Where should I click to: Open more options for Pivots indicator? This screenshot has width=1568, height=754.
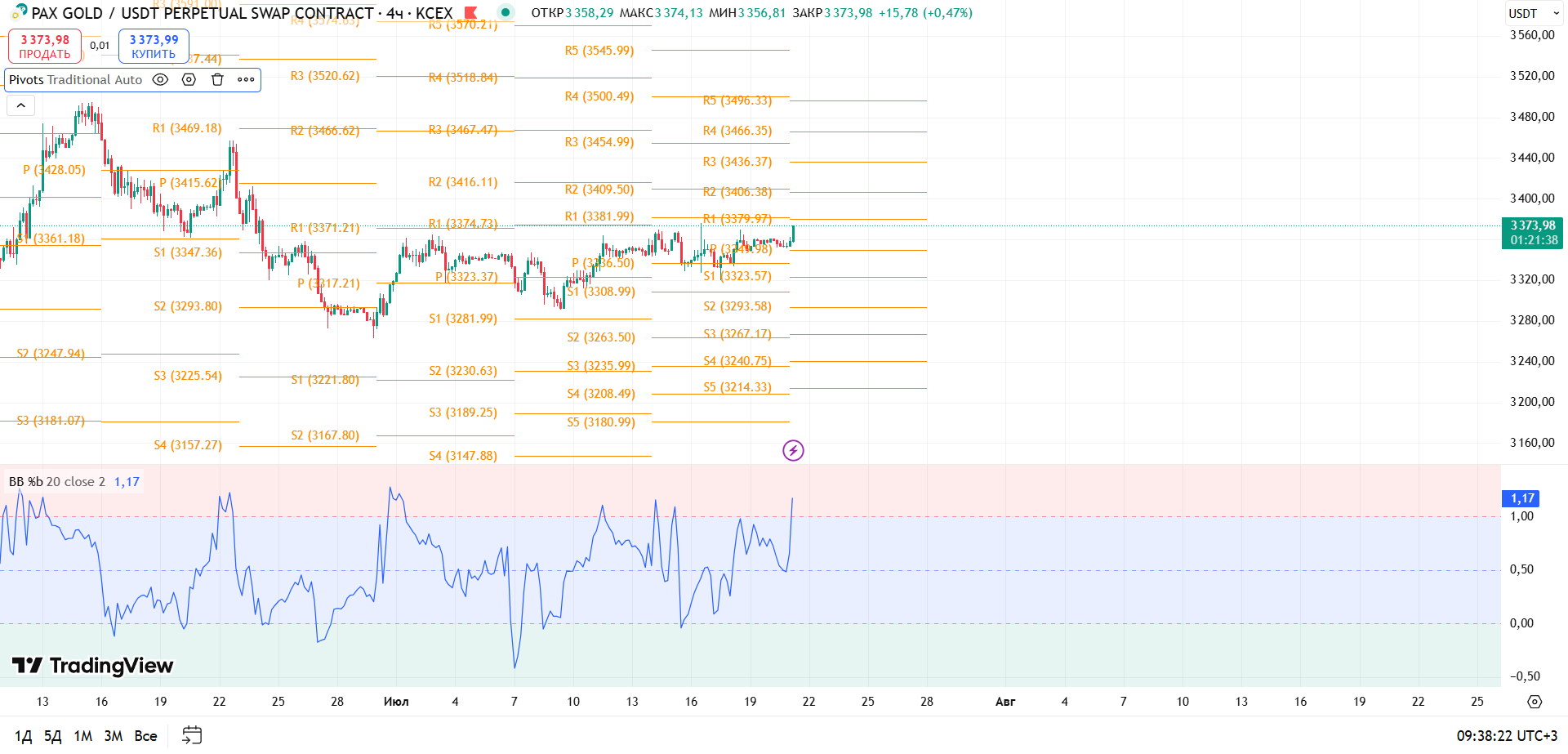pos(246,79)
